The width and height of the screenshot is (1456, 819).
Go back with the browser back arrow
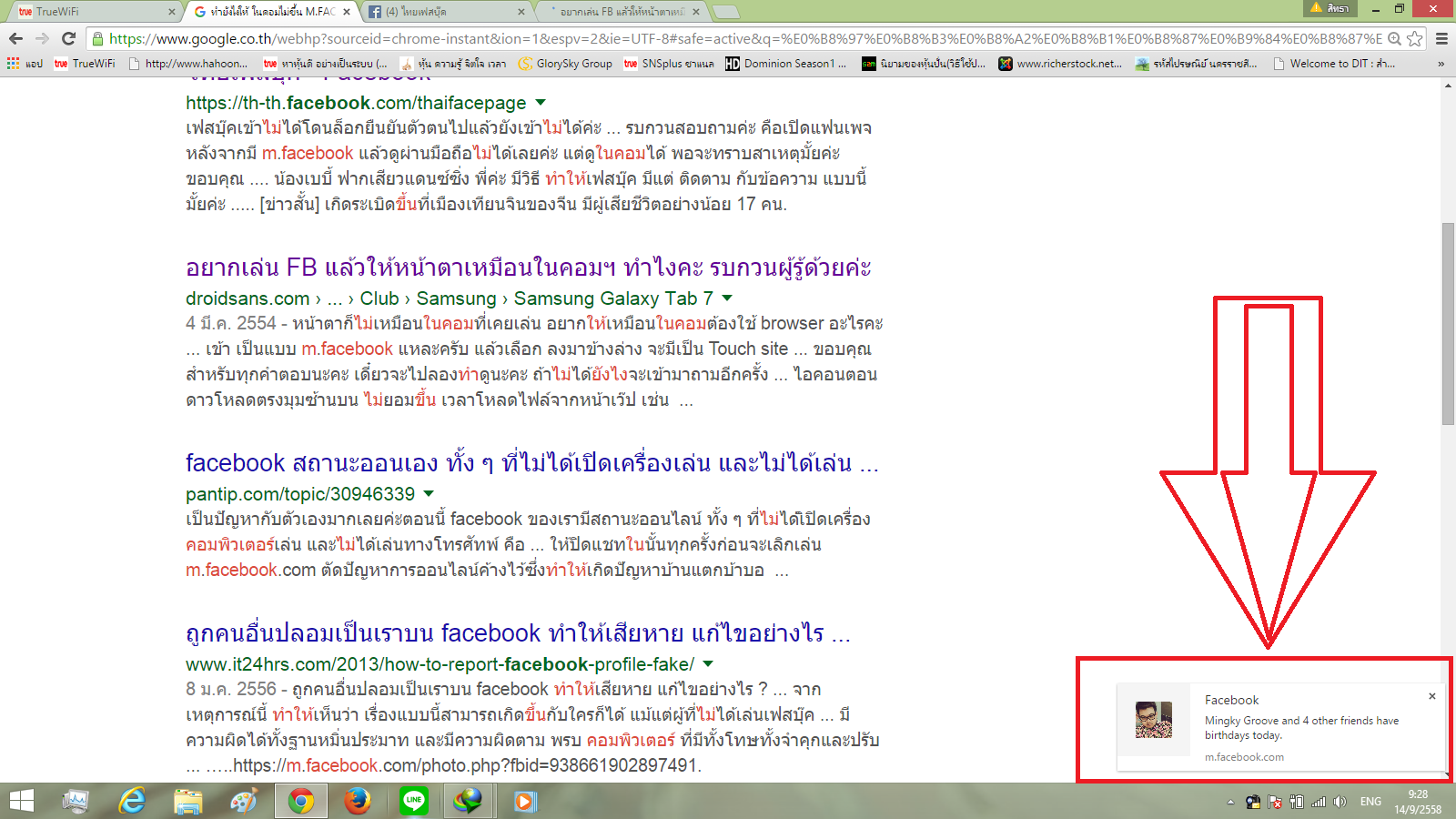(x=15, y=38)
